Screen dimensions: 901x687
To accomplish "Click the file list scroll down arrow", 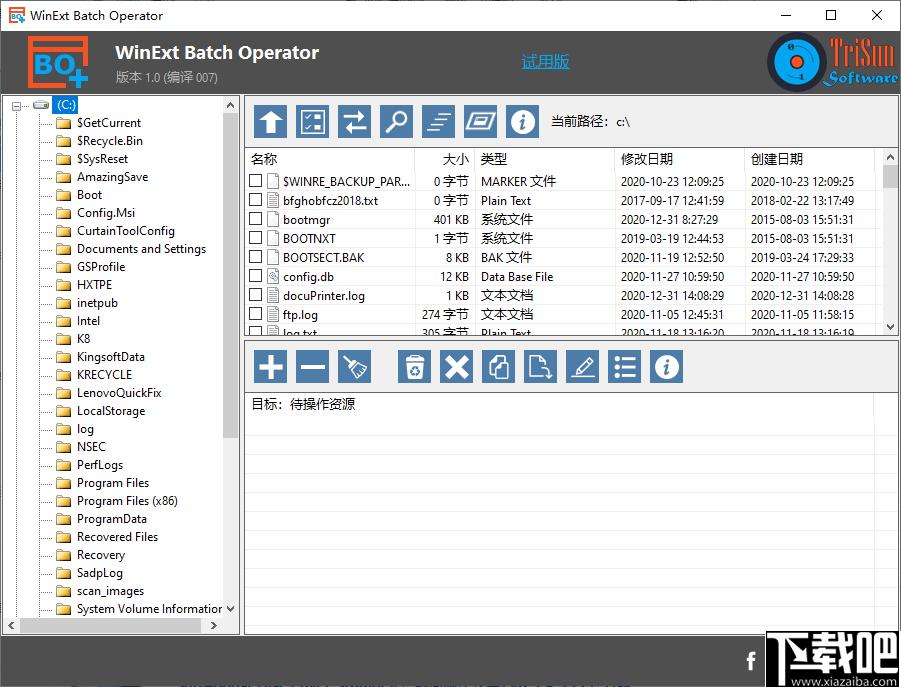I will [891, 327].
